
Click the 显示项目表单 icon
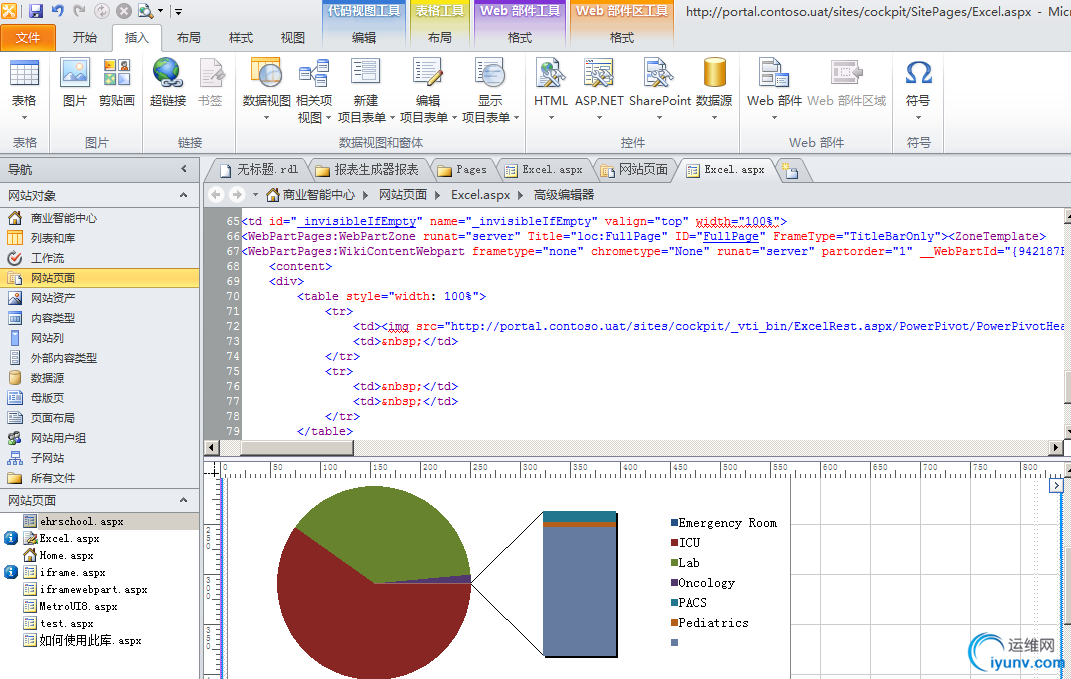pyautogui.click(x=490, y=74)
